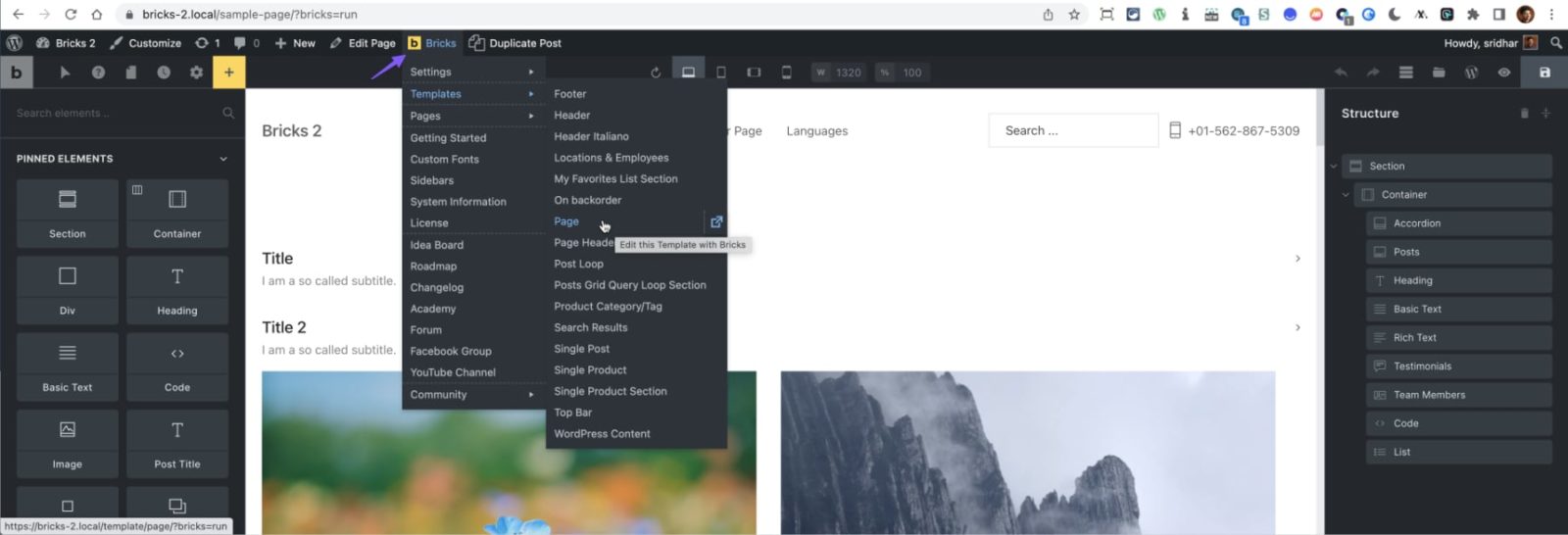Open Page template in new tab icon
This screenshot has height=535, width=1568.
[x=716, y=222]
